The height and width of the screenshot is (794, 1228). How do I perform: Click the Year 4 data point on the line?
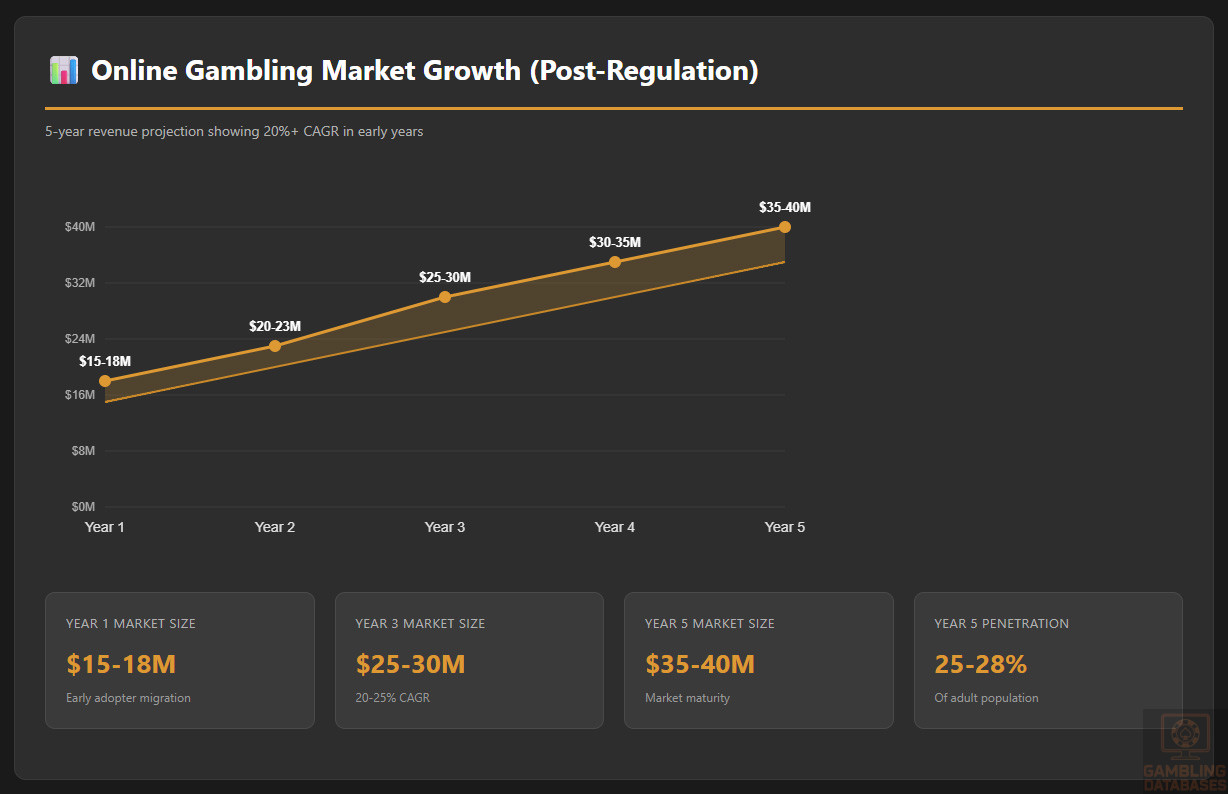tap(615, 262)
